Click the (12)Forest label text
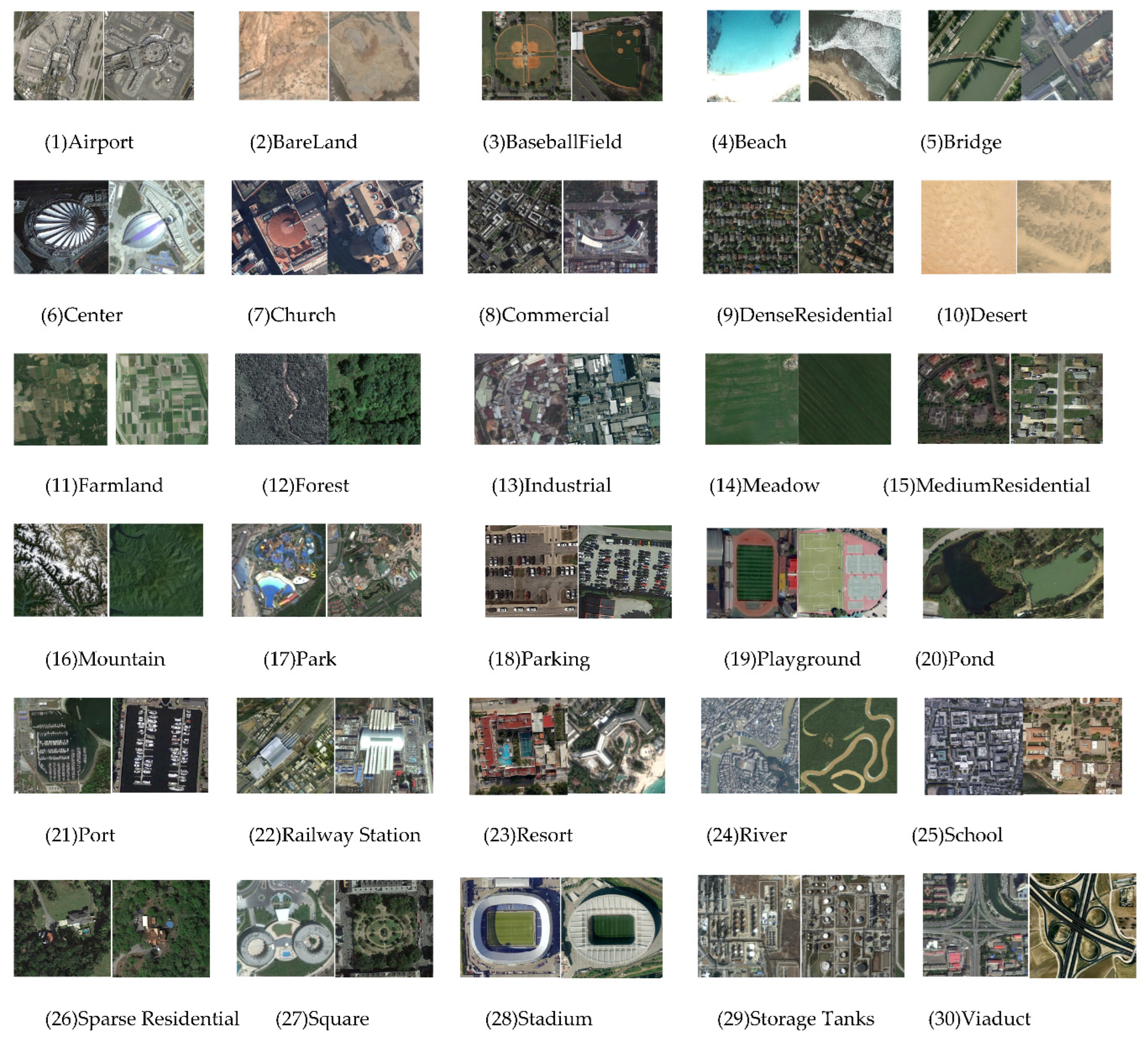Image resolution: width=1148 pixels, height=1039 pixels. coord(305,486)
